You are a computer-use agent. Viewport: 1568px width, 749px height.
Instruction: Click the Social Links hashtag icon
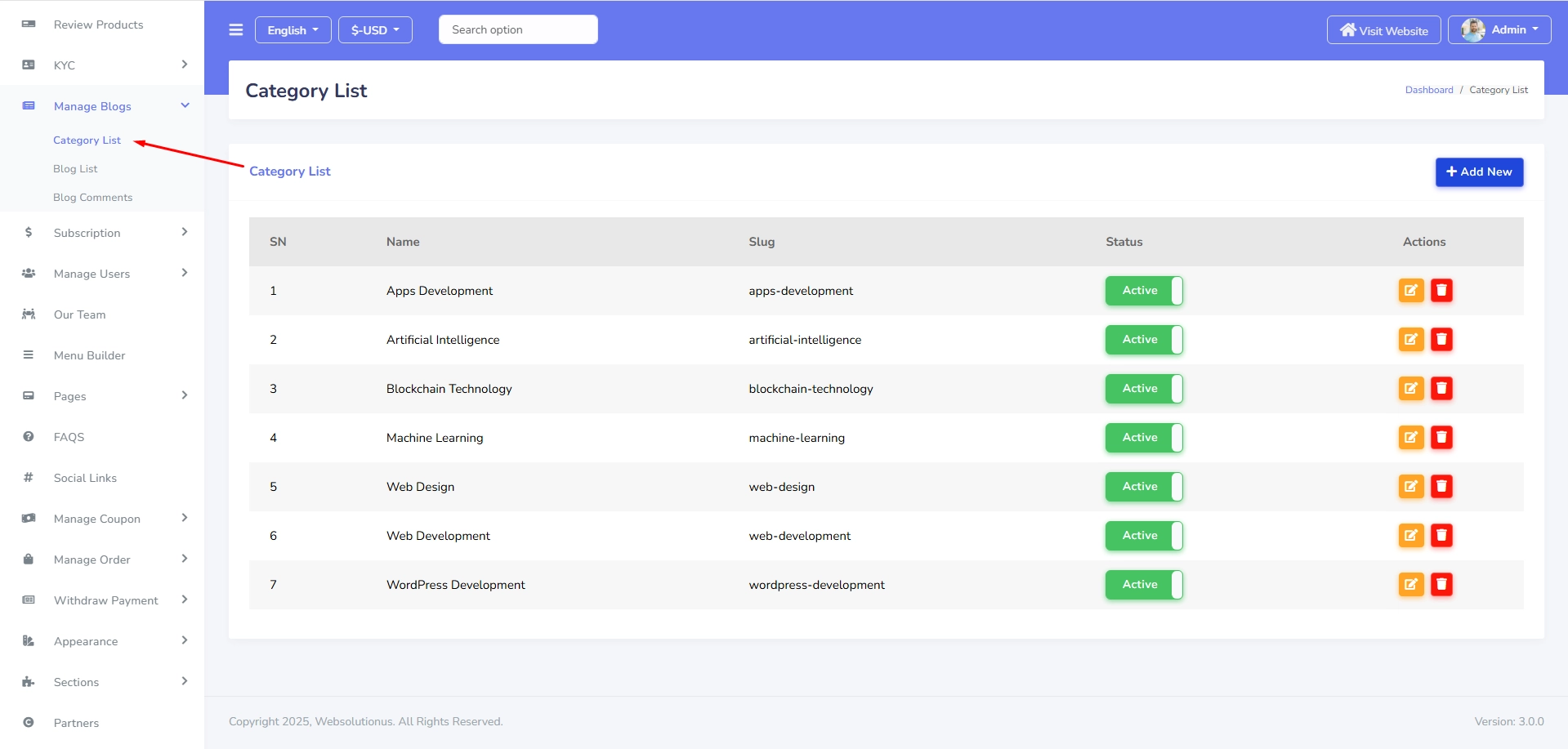29,477
